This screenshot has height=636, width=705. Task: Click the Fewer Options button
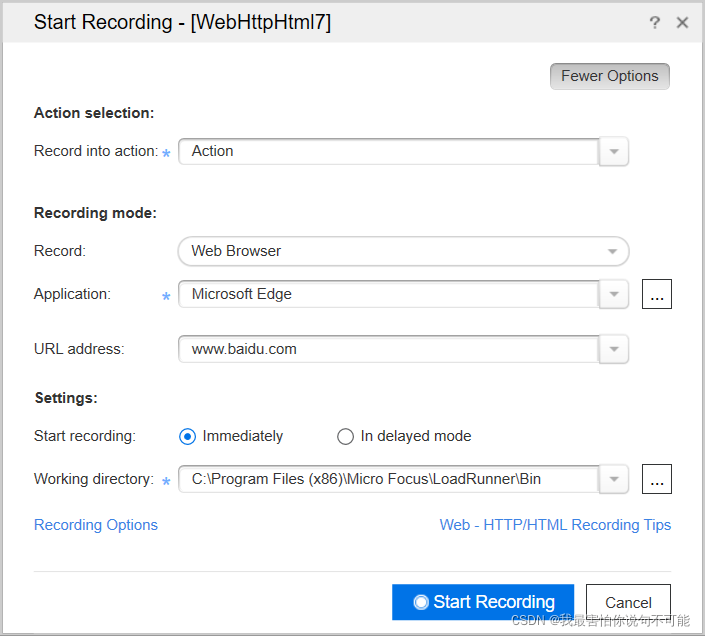[609, 76]
